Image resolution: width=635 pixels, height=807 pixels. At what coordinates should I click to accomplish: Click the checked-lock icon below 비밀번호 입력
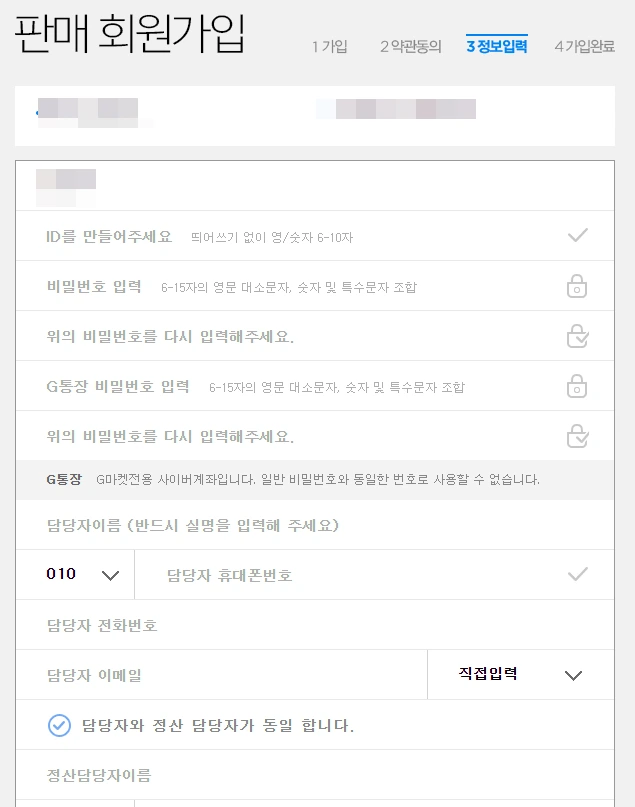[x=577, y=336]
